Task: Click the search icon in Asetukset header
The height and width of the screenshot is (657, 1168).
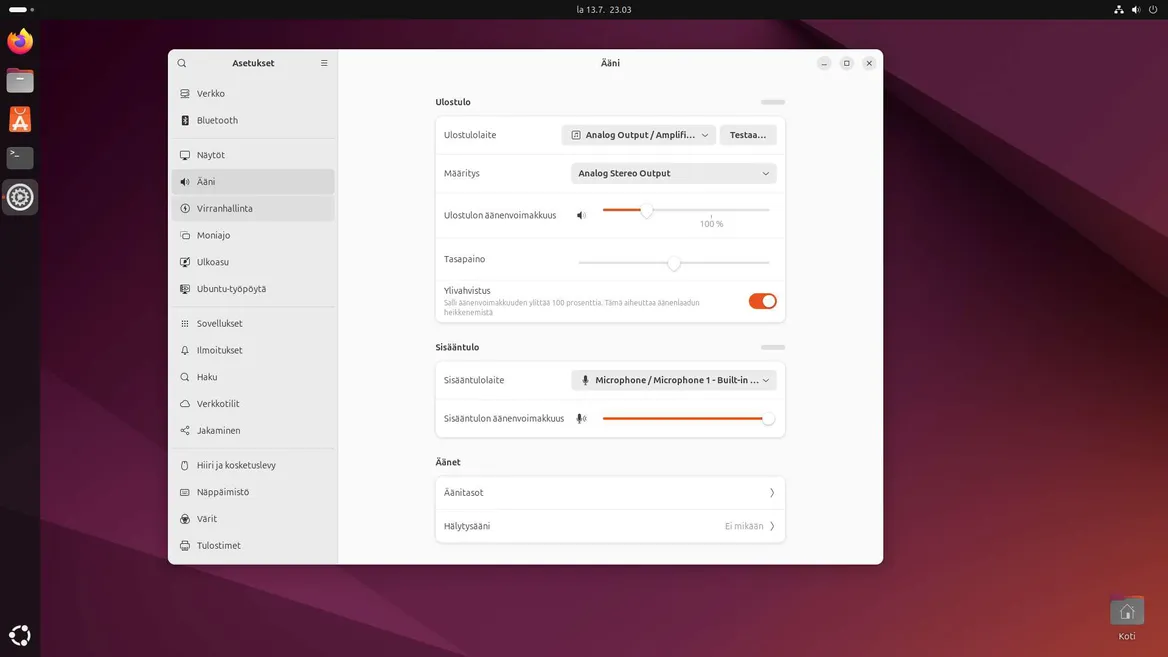Action: coord(182,63)
